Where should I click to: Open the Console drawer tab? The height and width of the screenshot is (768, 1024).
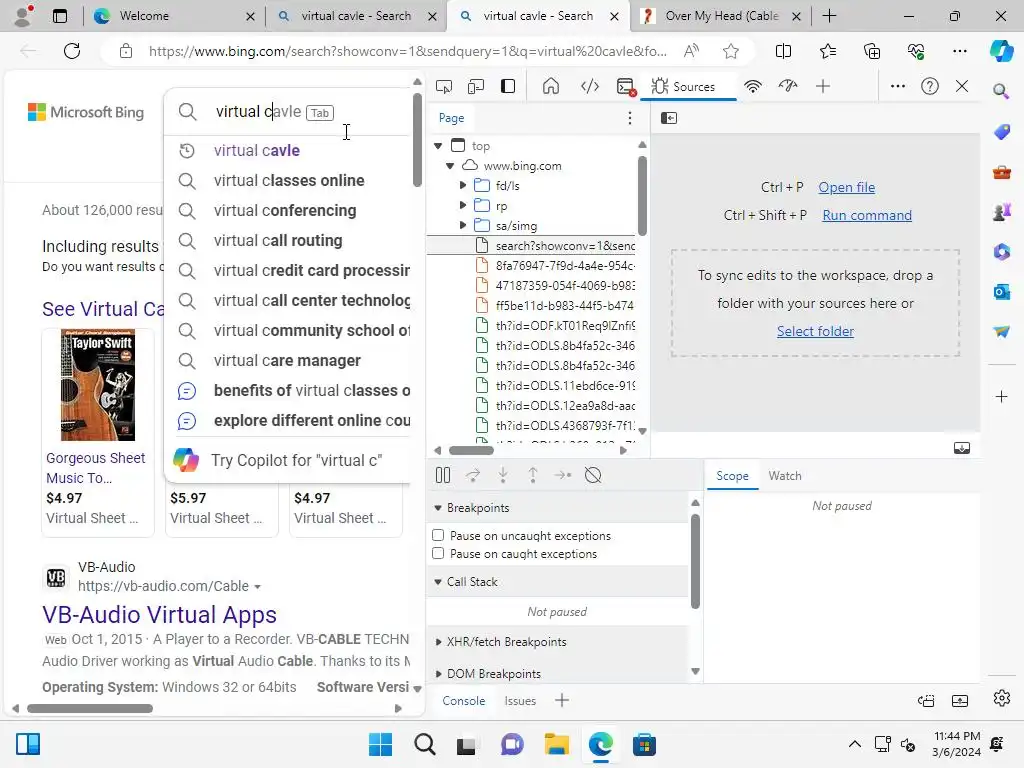pos(464,701)
